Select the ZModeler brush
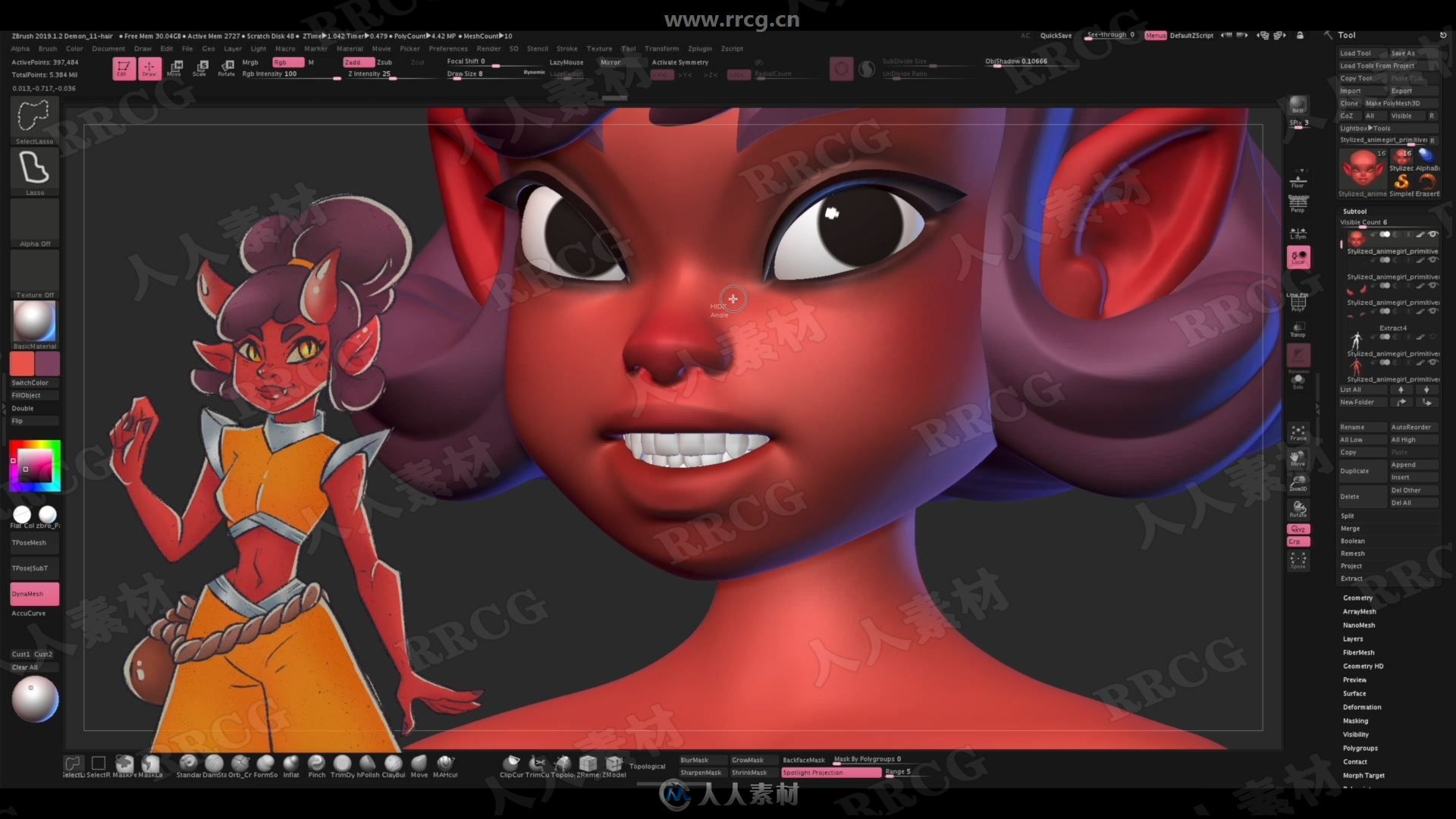Screen dimensions: 1456x819 click(x=614, y=766)
